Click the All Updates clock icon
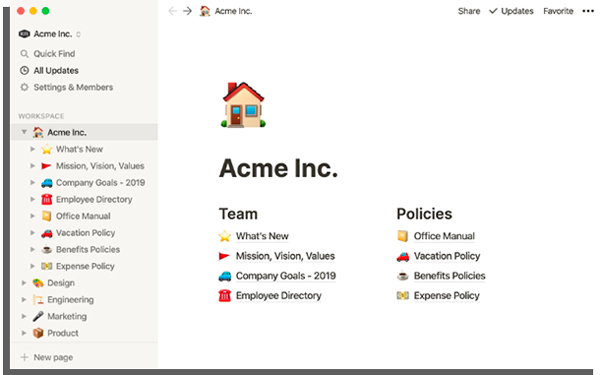This screenshot has height=375, width=600. click(x=24, y=70)
